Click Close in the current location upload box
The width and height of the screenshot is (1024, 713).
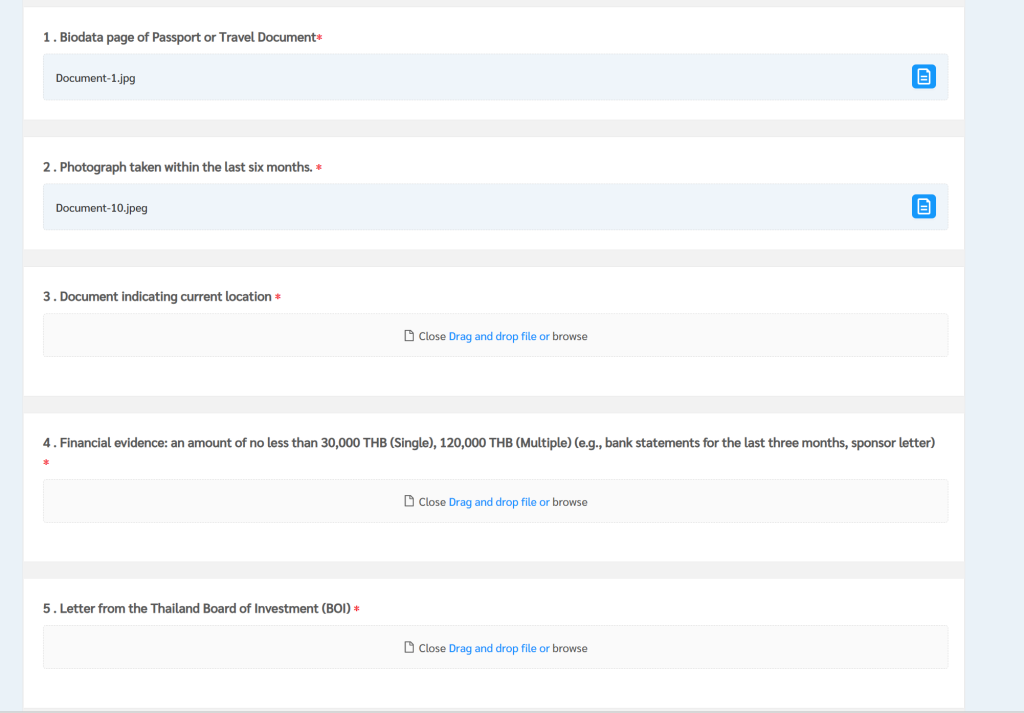[432, 337]
